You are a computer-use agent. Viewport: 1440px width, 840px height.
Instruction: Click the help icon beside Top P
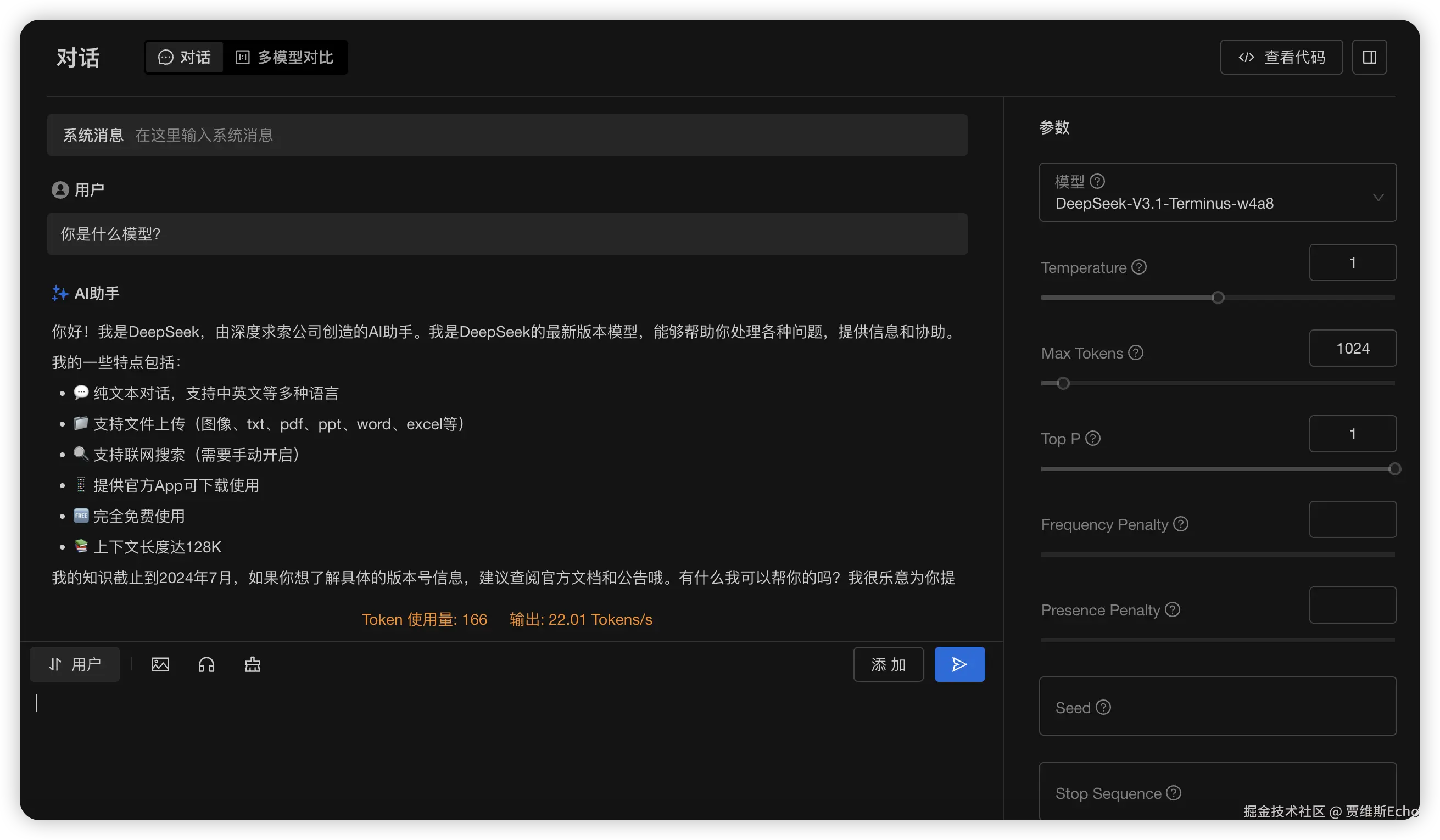click(1092, 438)
